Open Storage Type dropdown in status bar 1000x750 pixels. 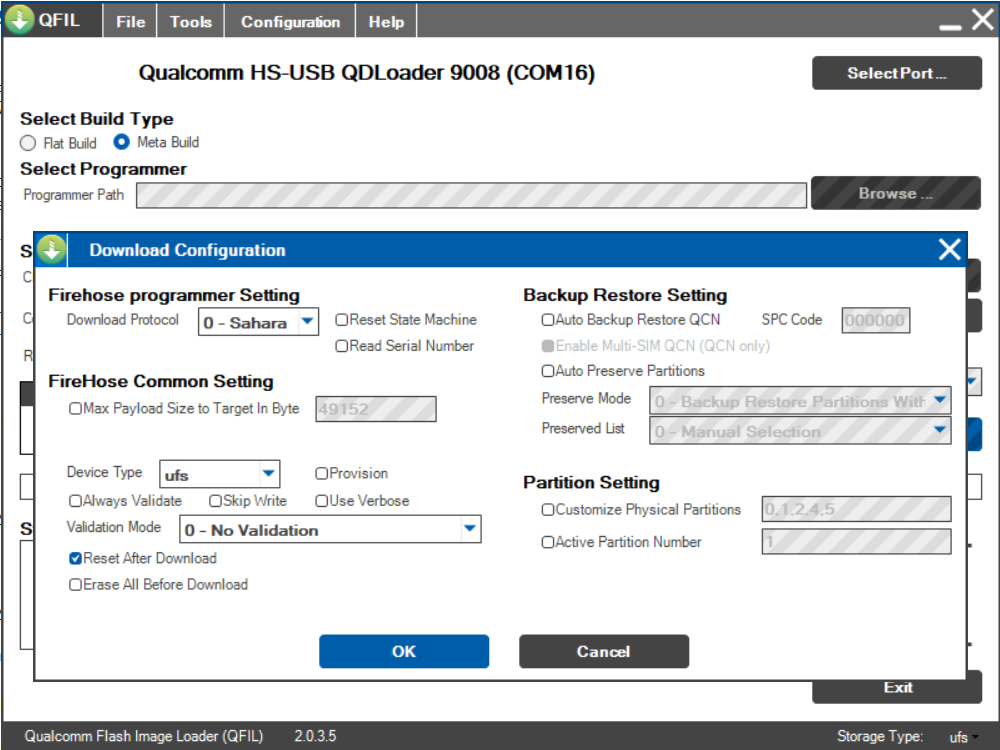coord(964,737)
